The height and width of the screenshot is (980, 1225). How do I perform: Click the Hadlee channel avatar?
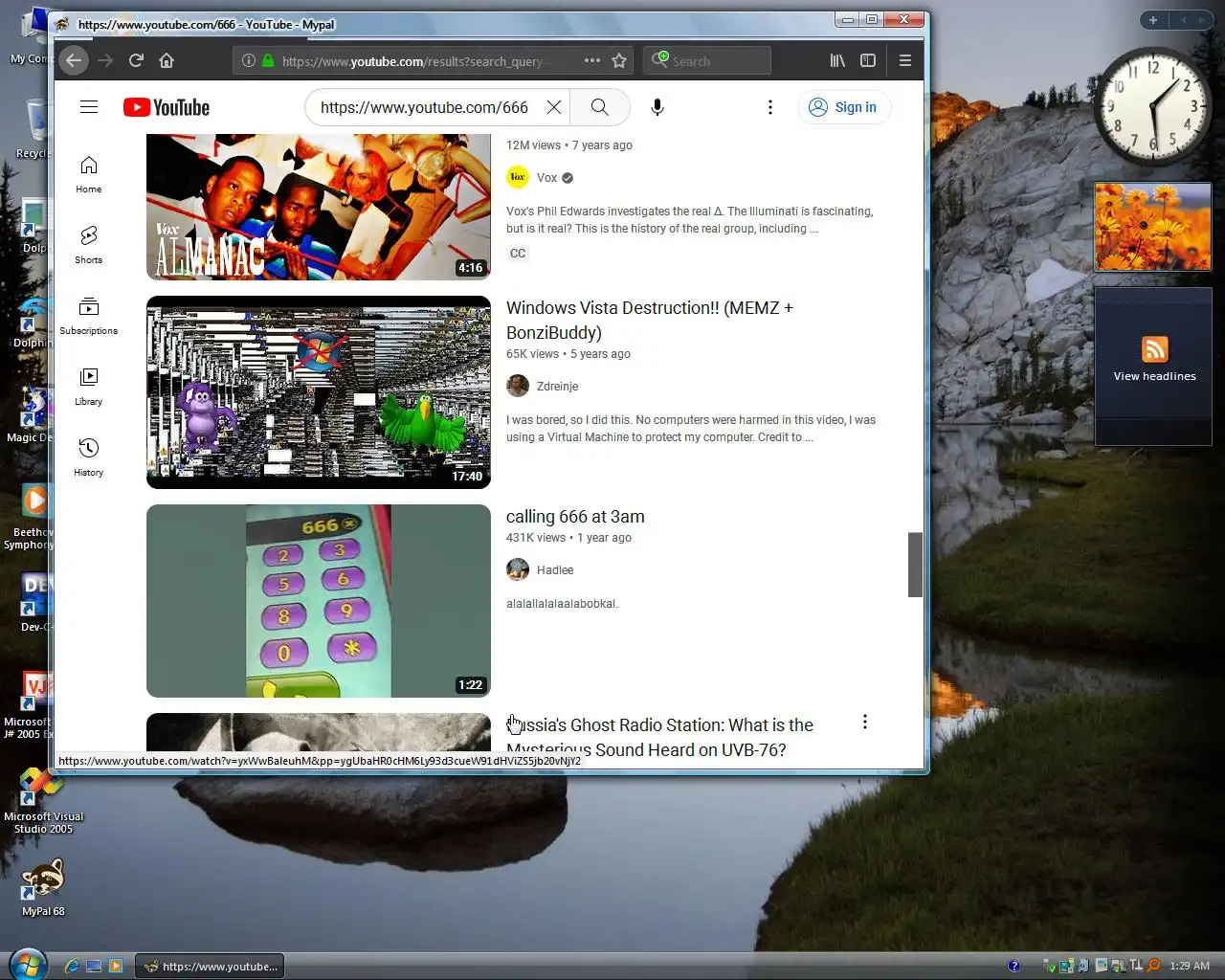click(x=518, y=569)
